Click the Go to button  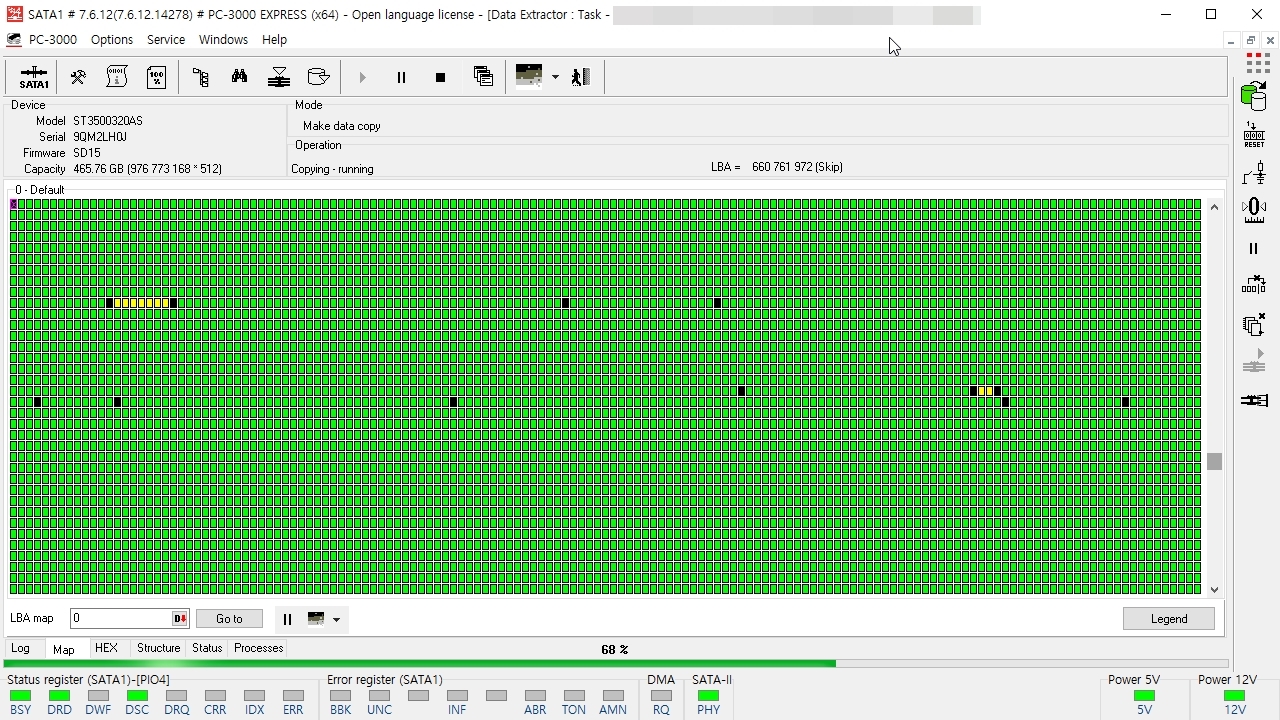tap(229, 619)
